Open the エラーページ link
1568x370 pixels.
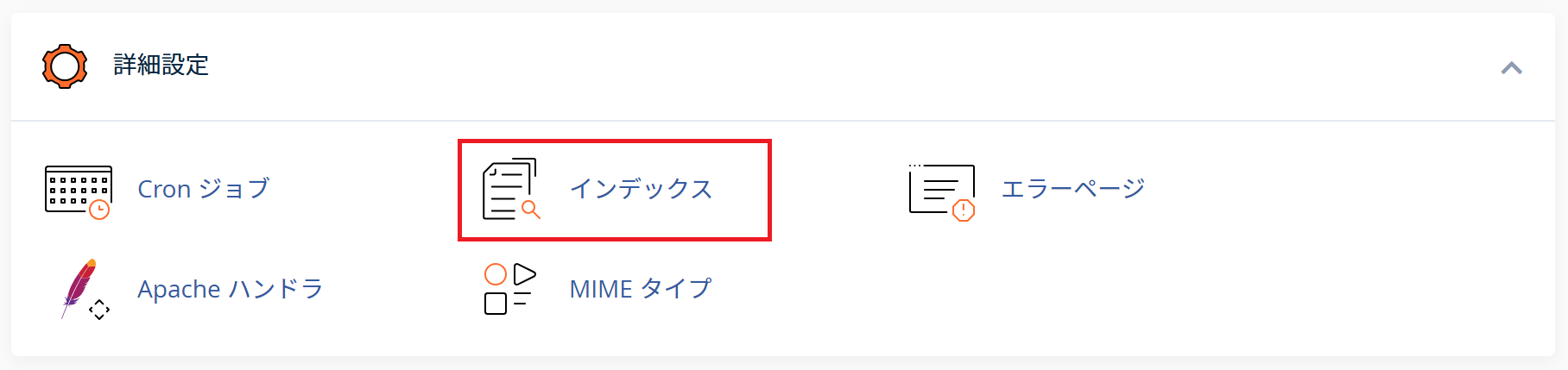1073,189
